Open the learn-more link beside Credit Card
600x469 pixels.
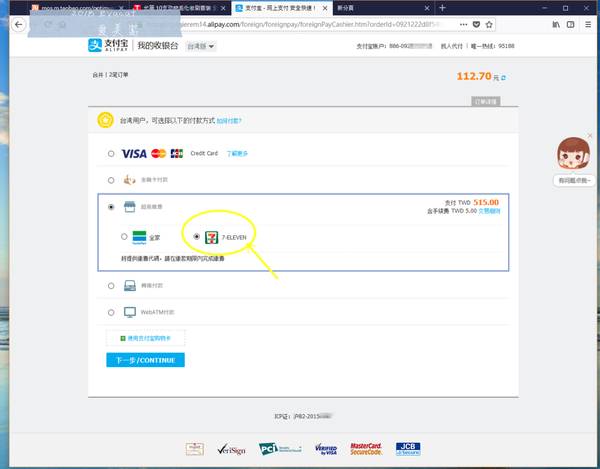click(x=237, y=154)
